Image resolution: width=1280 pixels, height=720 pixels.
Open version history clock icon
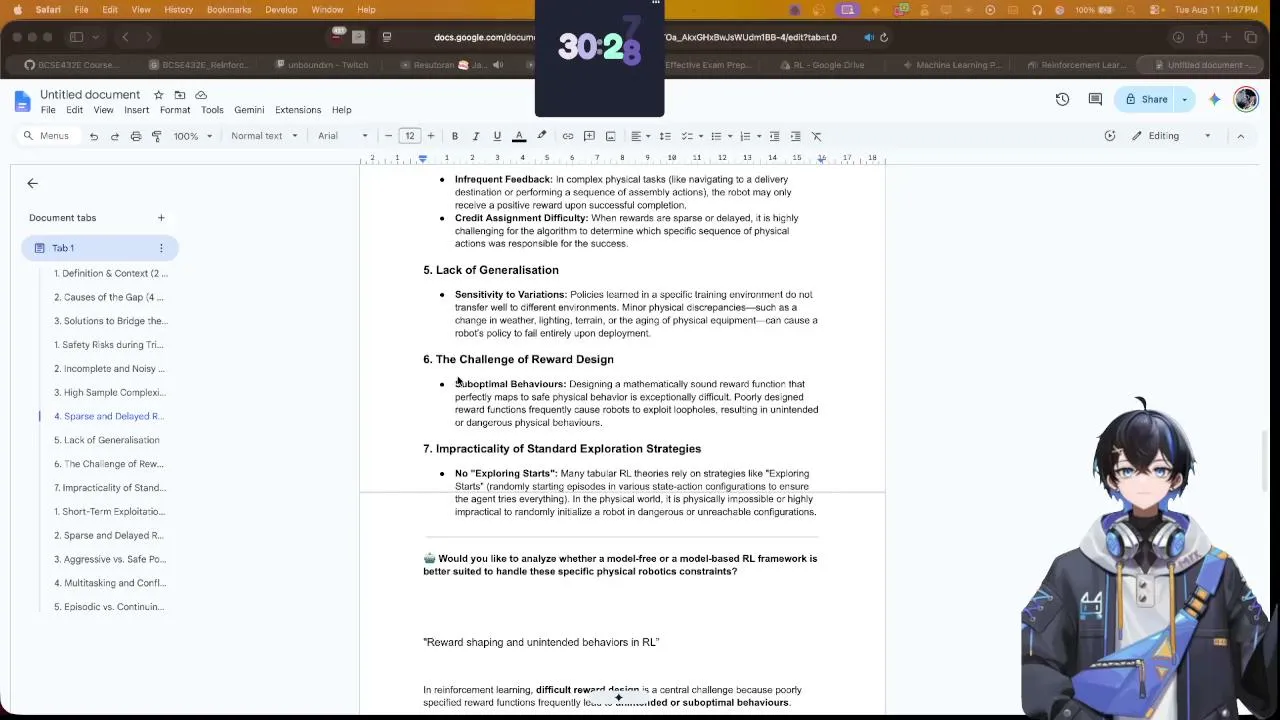(x=1062, y=99)
